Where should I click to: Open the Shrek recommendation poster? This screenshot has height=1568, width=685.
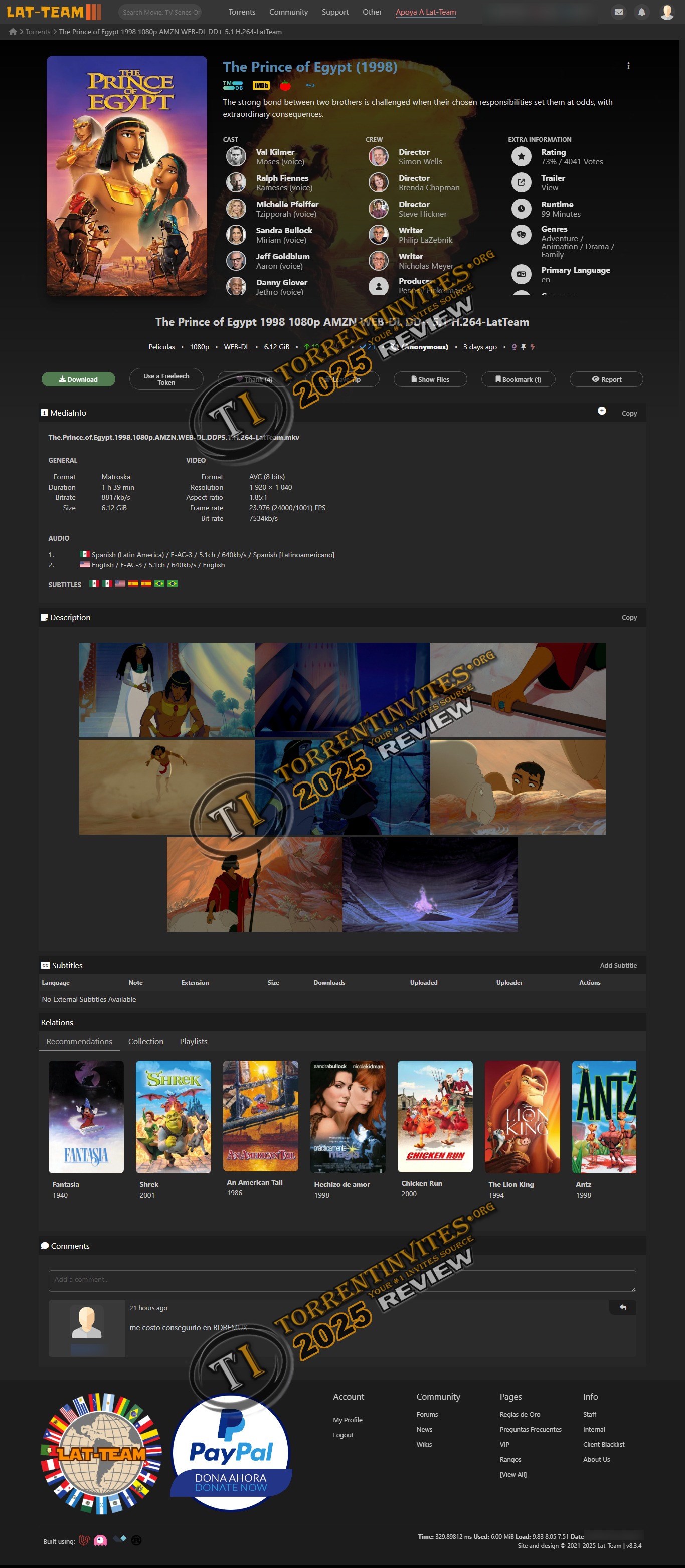point(173,1117)
